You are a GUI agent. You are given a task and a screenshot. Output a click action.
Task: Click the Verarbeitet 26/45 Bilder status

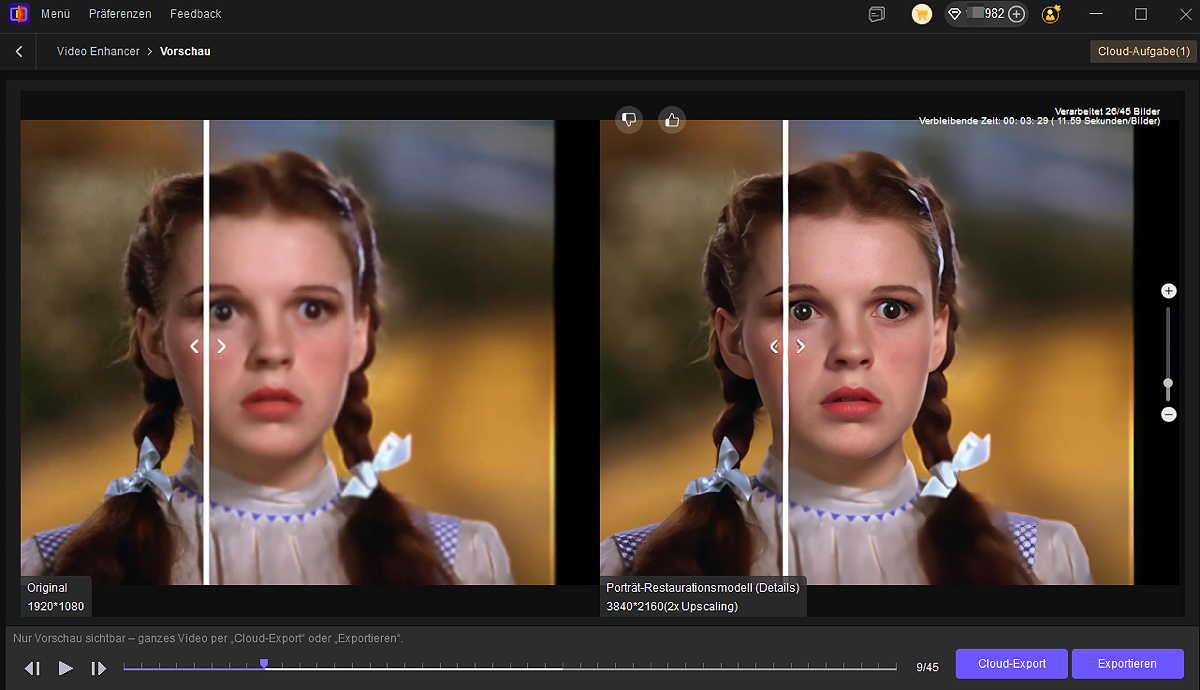tap(1107, 111)
